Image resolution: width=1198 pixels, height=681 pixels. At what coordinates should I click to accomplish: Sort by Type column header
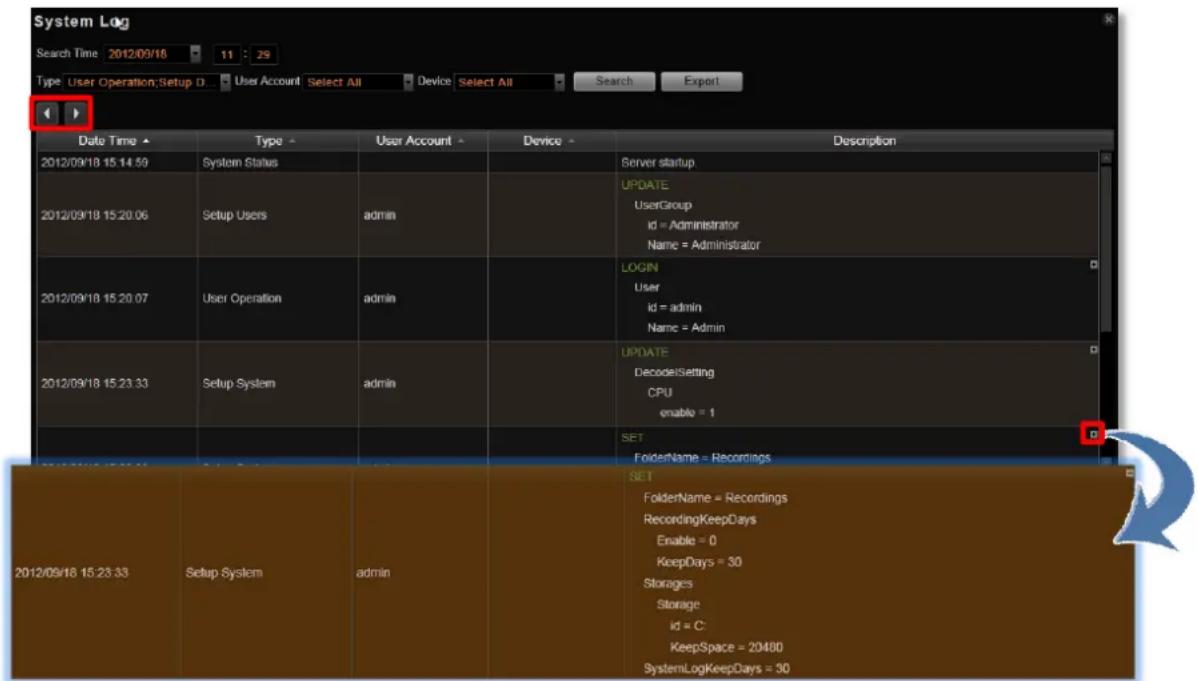pos(276,141)
